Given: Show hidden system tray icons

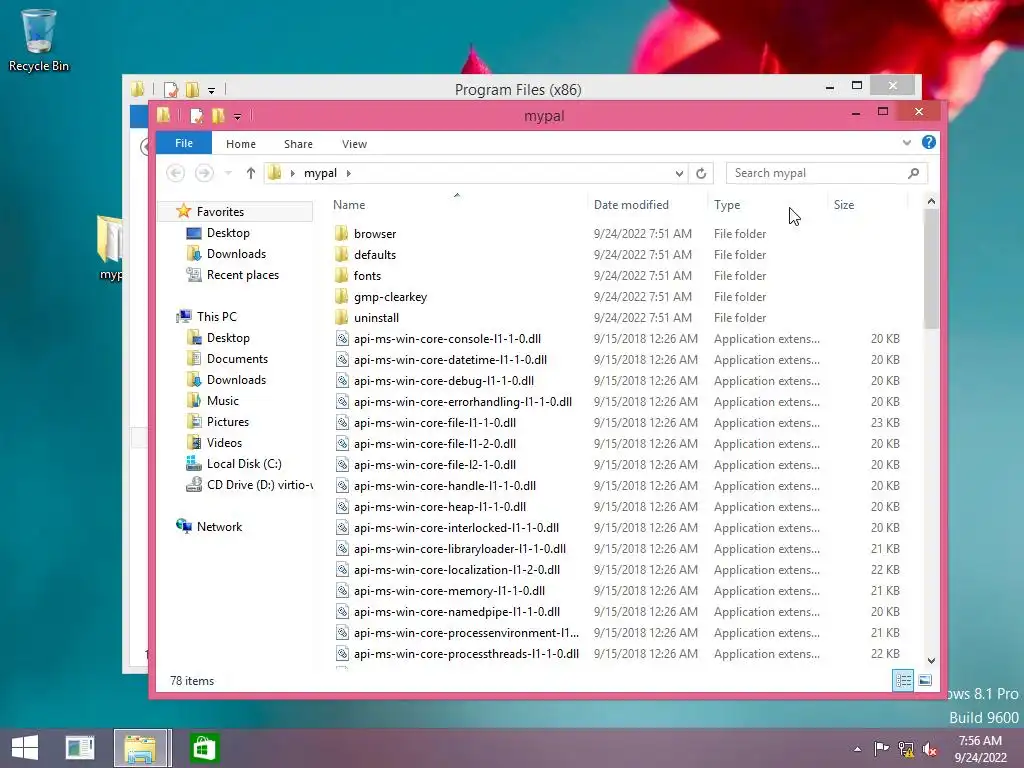Looking at the screenshot, I should 857,749.
